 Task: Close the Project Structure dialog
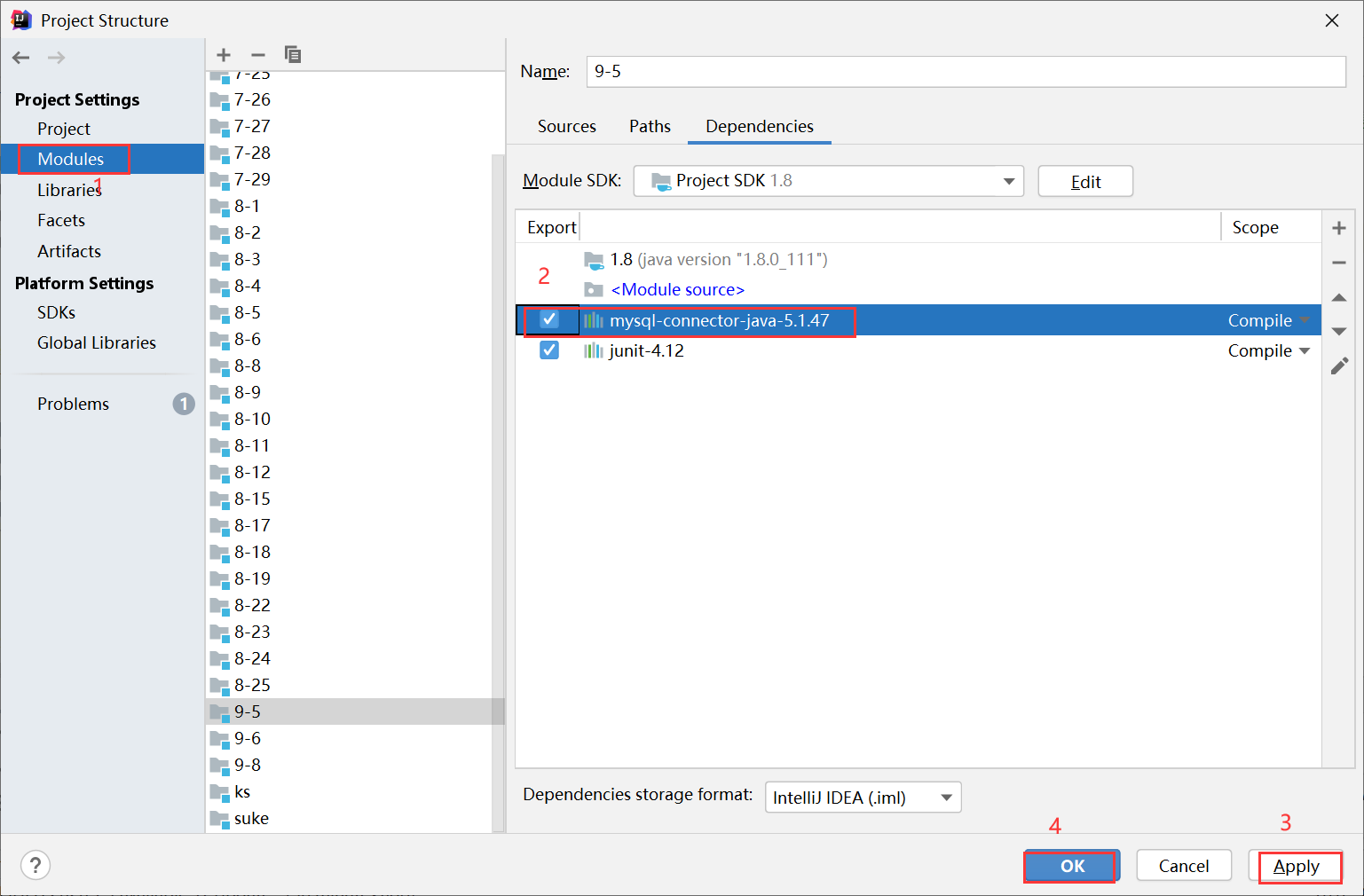1332,20
